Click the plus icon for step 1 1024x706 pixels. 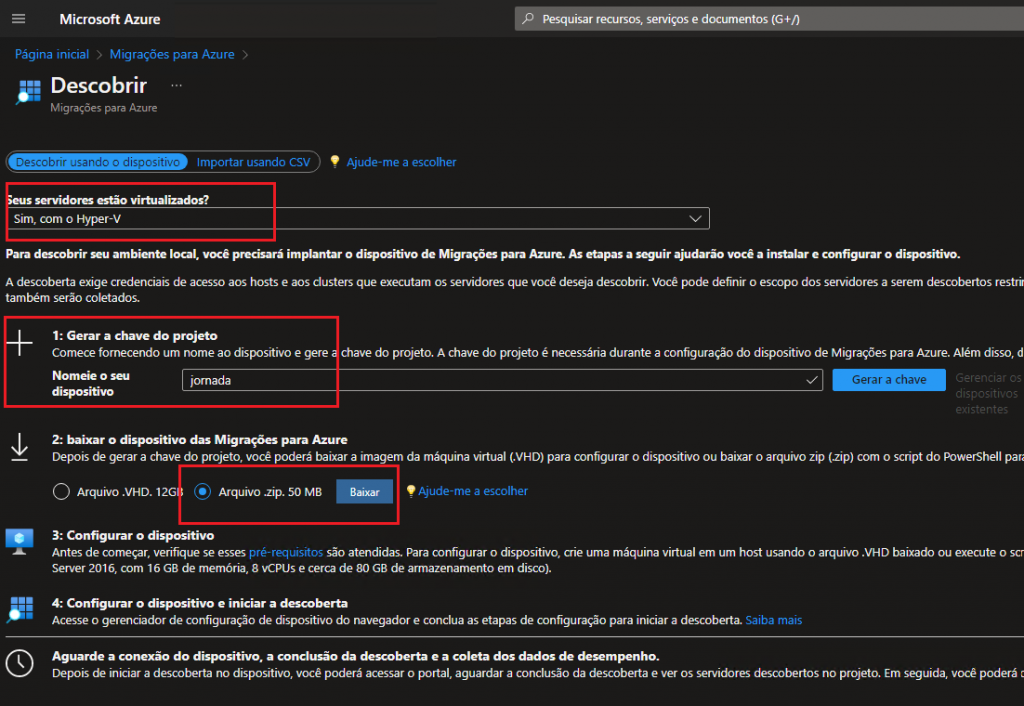20,344
